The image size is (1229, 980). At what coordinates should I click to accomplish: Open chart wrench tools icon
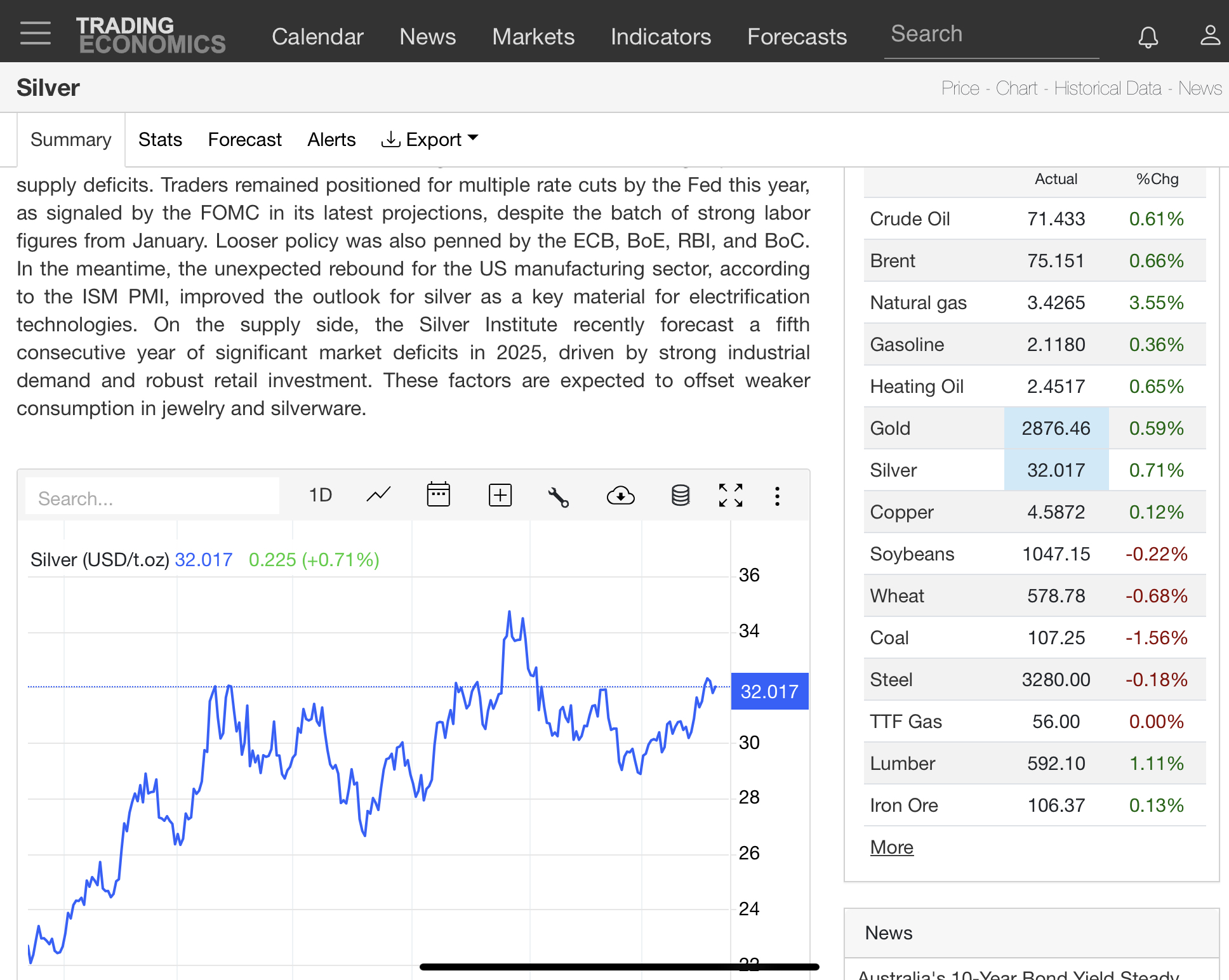tap(559, 496)
